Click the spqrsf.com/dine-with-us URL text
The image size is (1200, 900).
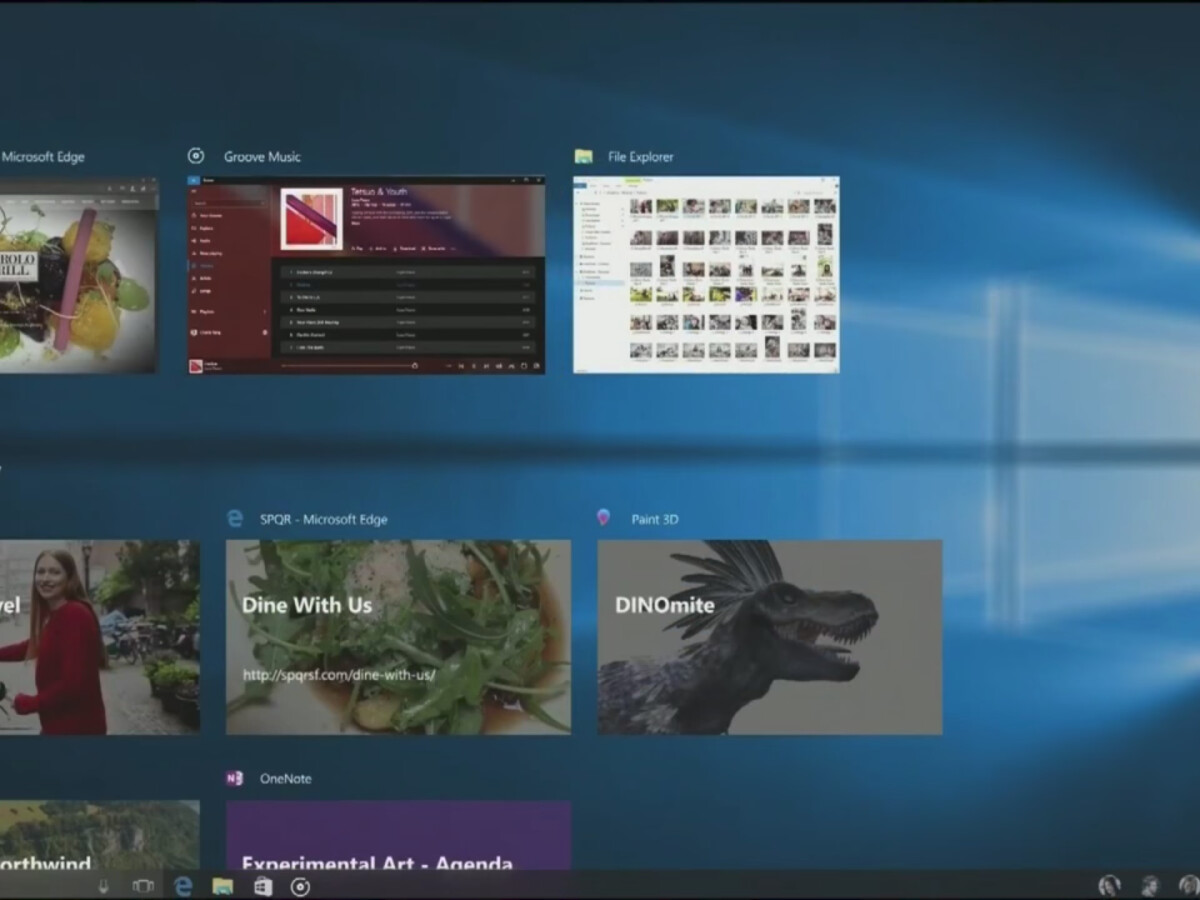(x=338, y=675)
